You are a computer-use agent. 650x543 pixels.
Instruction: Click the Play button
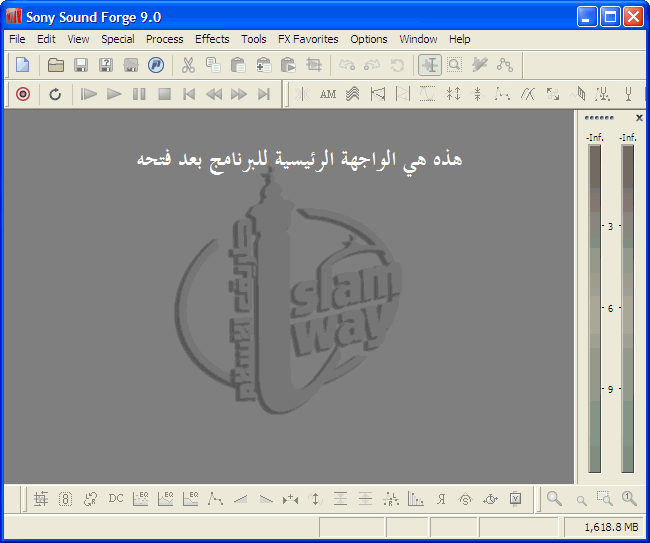click(x=114, y=94)
